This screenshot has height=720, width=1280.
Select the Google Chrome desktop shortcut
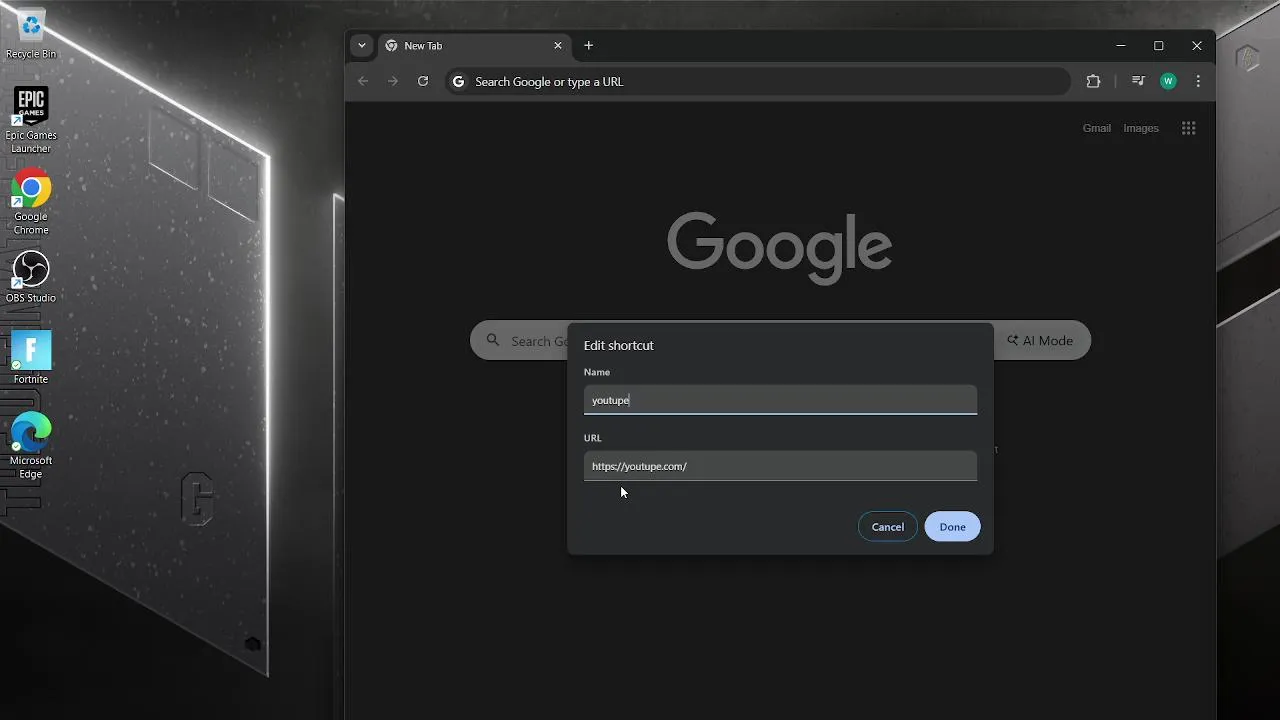(31, 202)
